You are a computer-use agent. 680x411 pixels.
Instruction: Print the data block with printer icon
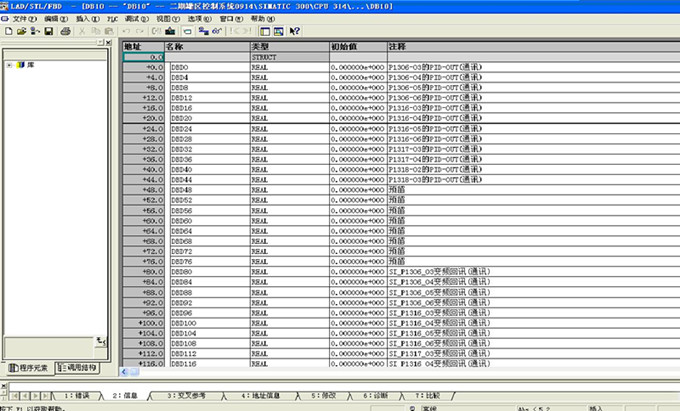click(x=65, y=31)
